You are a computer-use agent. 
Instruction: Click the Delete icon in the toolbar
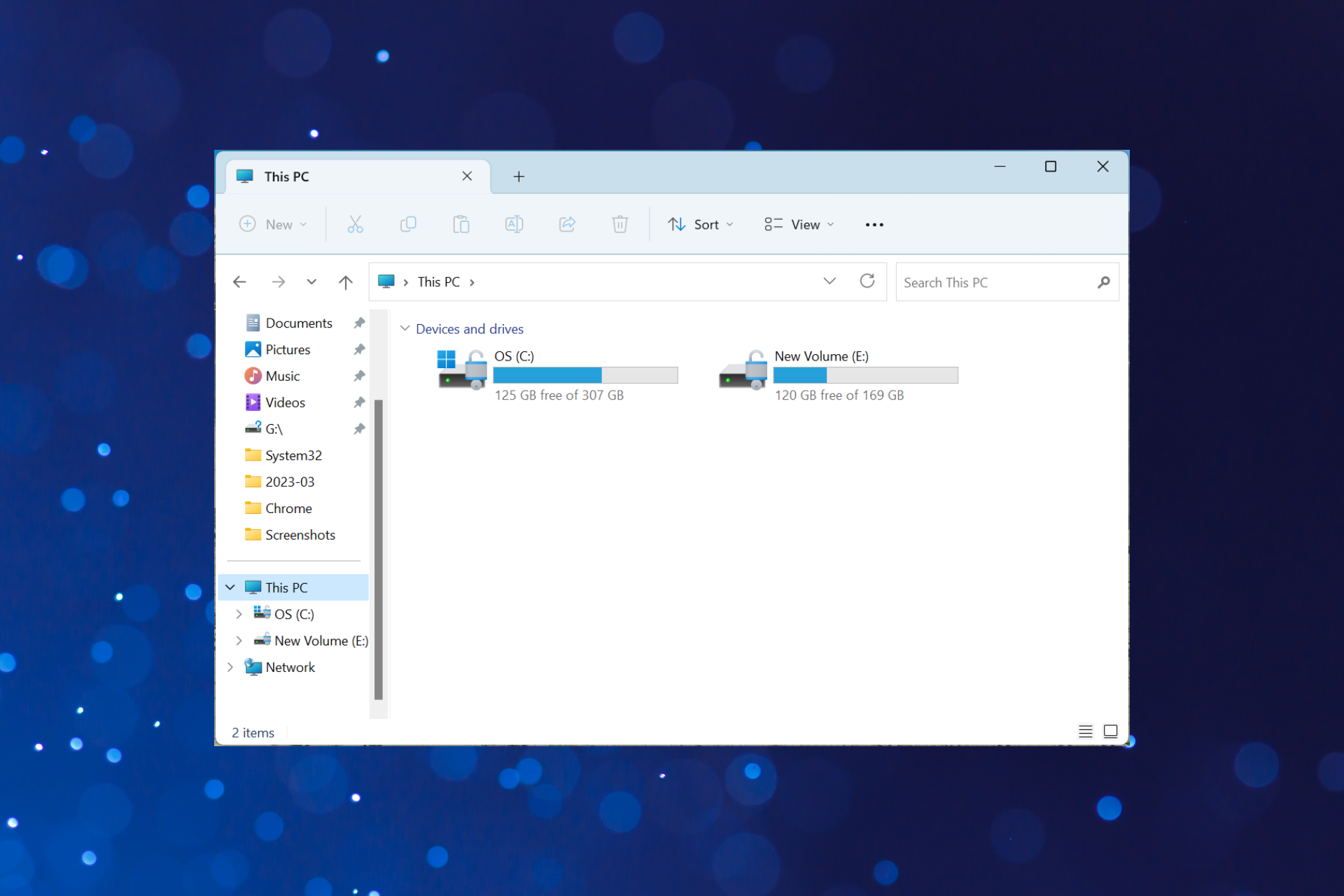point(620,224)
